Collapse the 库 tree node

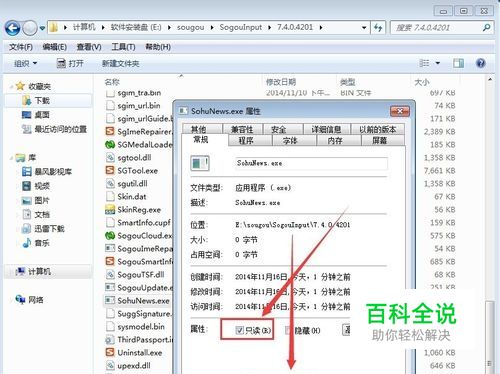12,158
